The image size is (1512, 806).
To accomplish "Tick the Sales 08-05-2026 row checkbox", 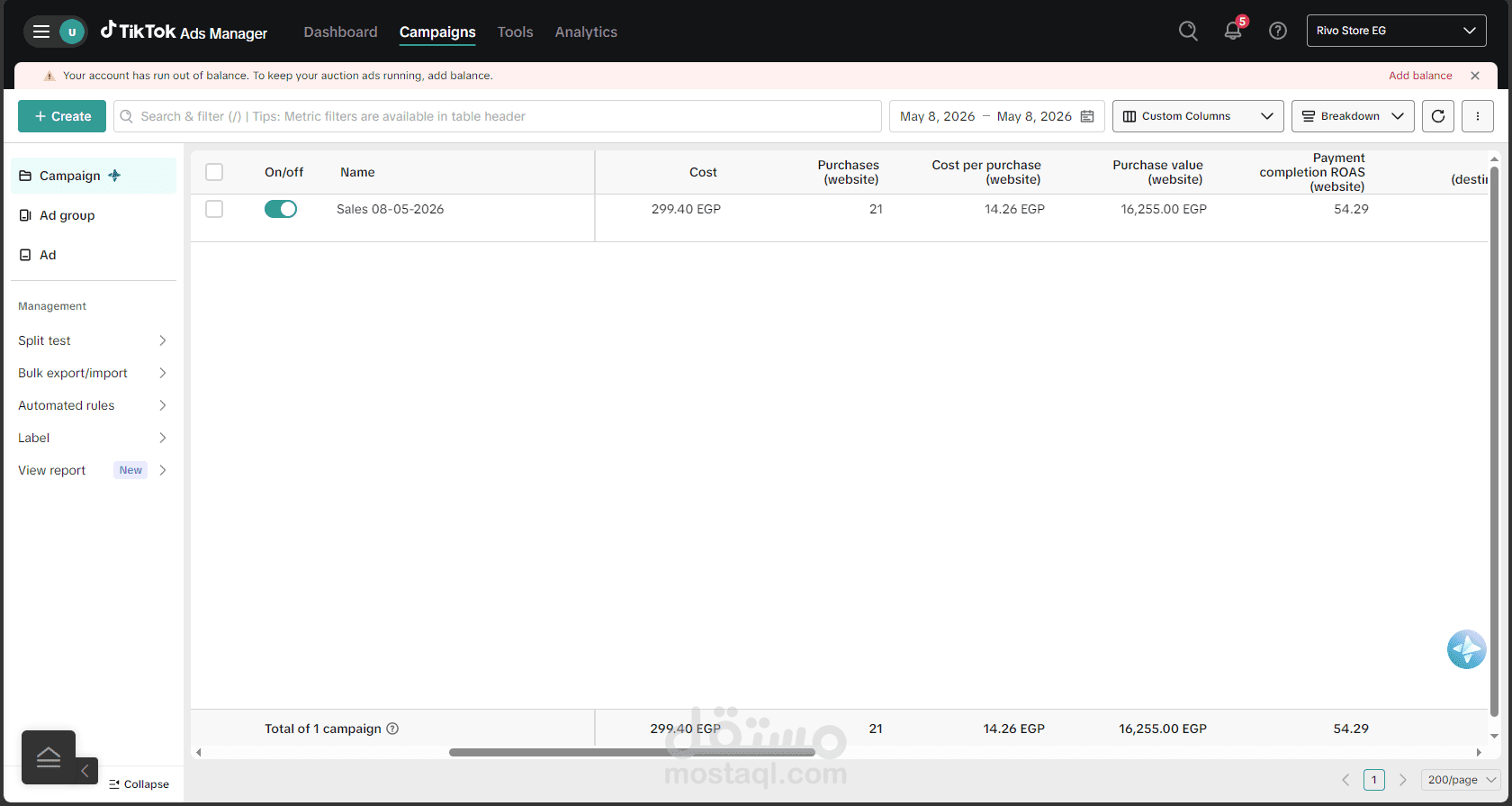I will 214,209.
